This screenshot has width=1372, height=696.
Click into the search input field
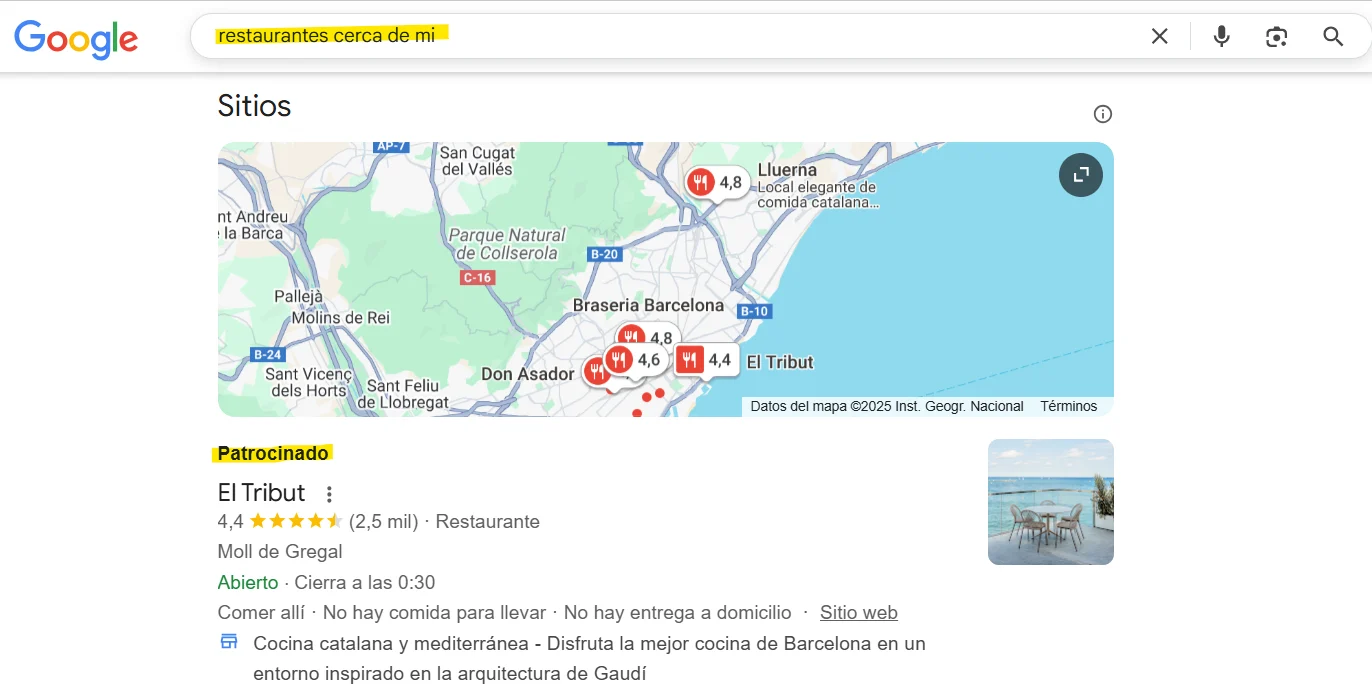coord(660,36)
